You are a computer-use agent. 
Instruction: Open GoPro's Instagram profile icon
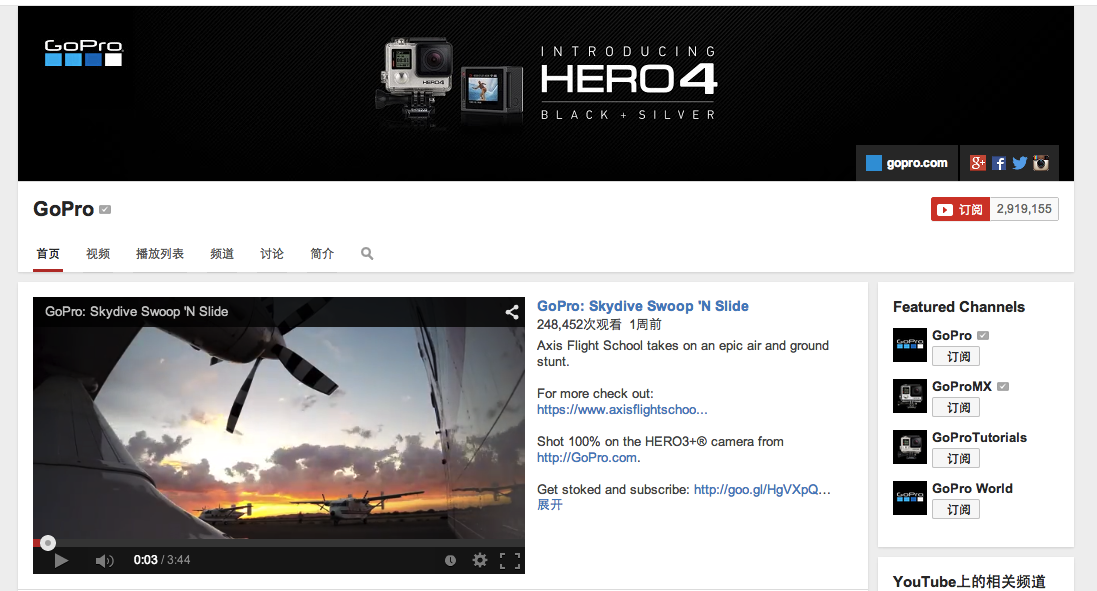pos(1041,163)
